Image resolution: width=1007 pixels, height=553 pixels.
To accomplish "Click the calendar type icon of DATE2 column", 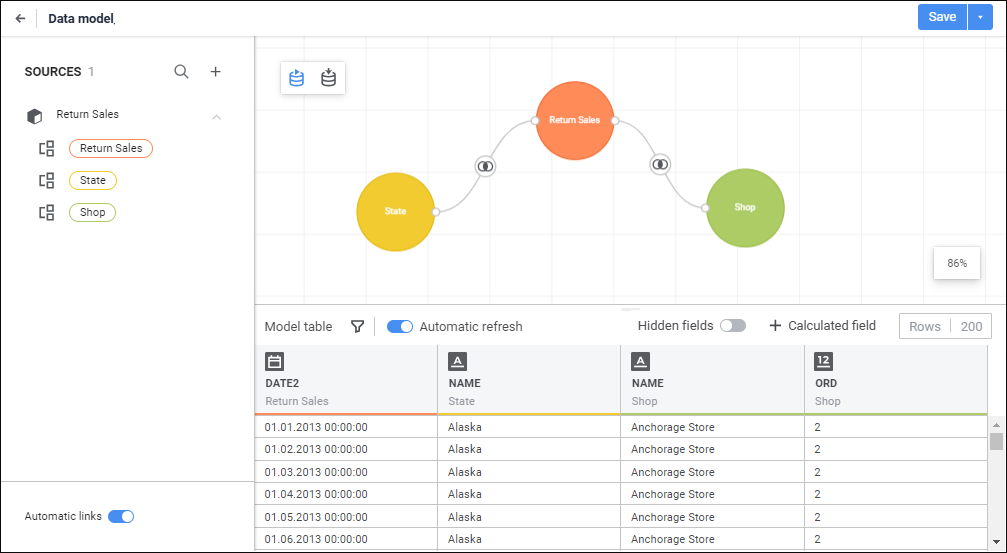I will [x=275, y=362].
